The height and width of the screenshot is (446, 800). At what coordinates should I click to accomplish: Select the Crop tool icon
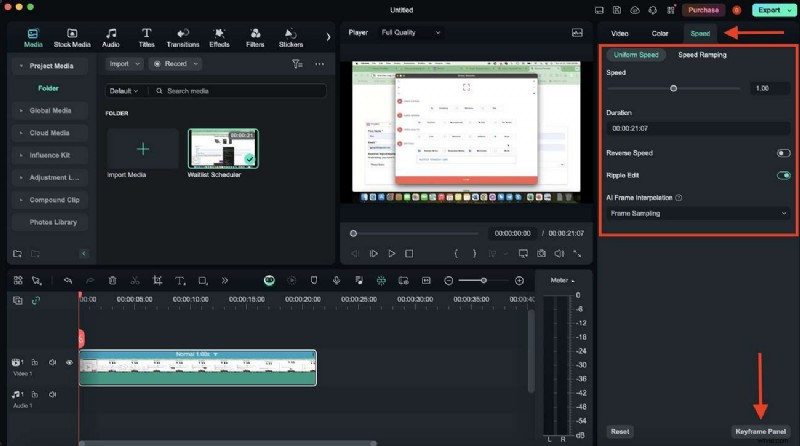tap(157, 281)
